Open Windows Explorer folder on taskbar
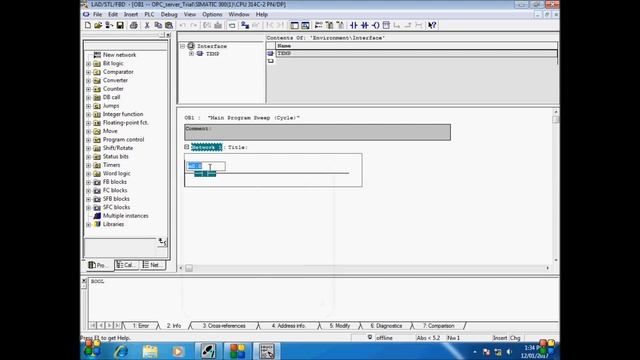640x360 pixels. pyautogui.click(x=150, y=351)
